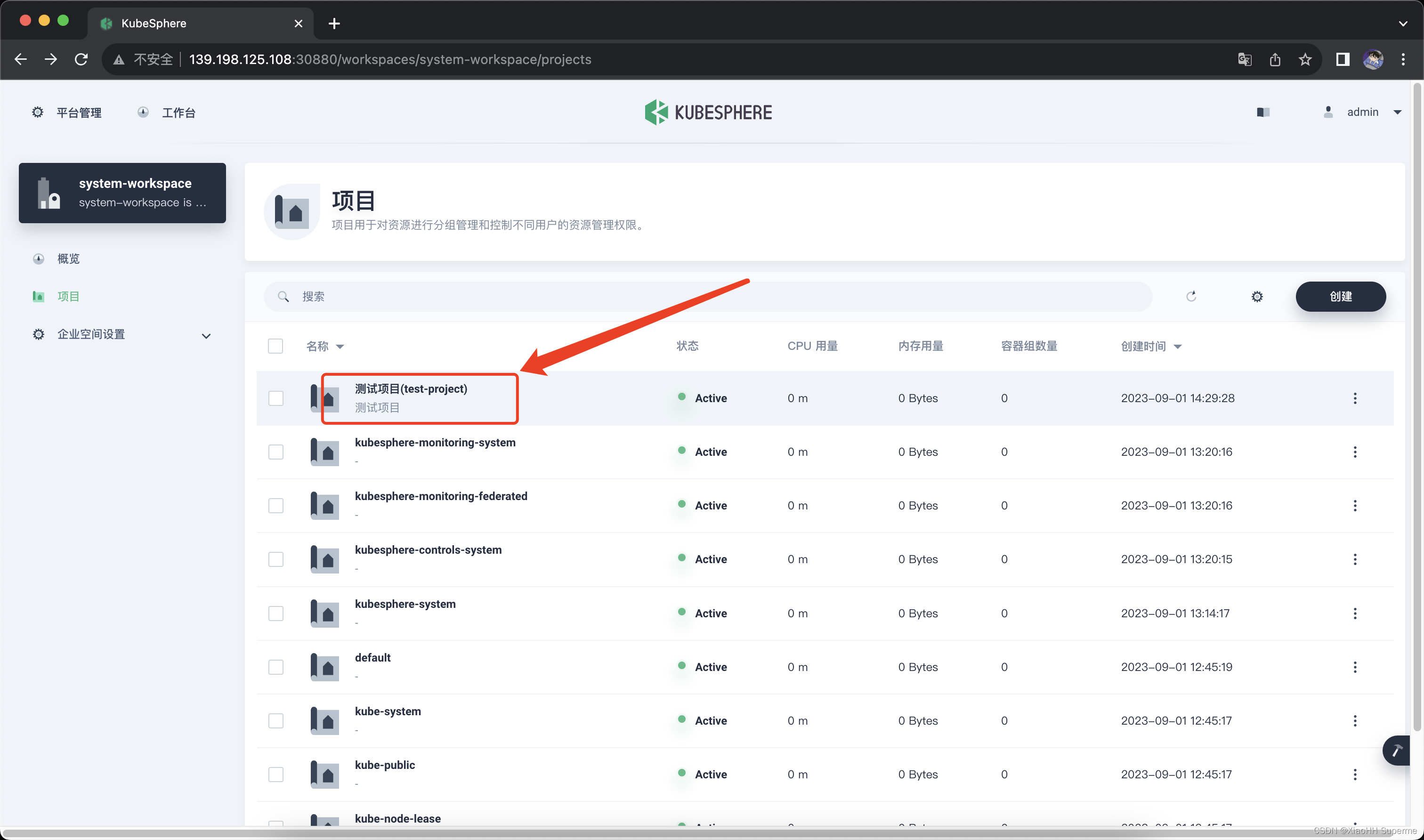The width and height of the screenshot is (1424, 840).
Task: Open three-dot menu for kube-system row
Action: pos(1354,720)
